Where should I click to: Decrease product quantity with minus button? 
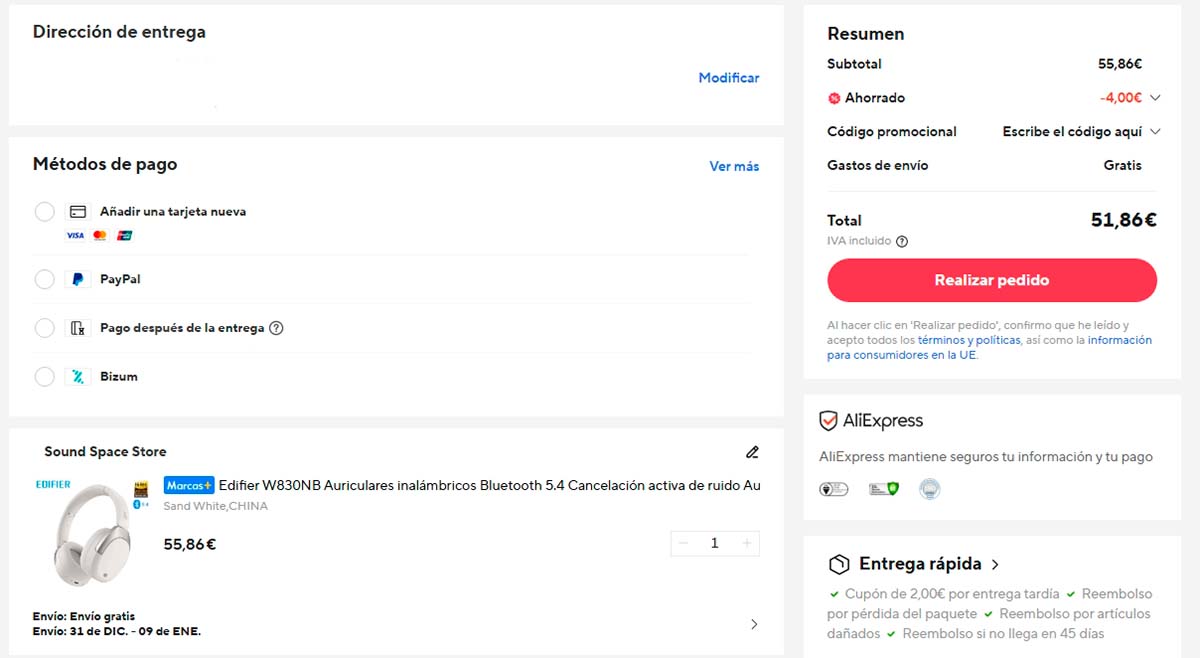[x=684, y=543]
